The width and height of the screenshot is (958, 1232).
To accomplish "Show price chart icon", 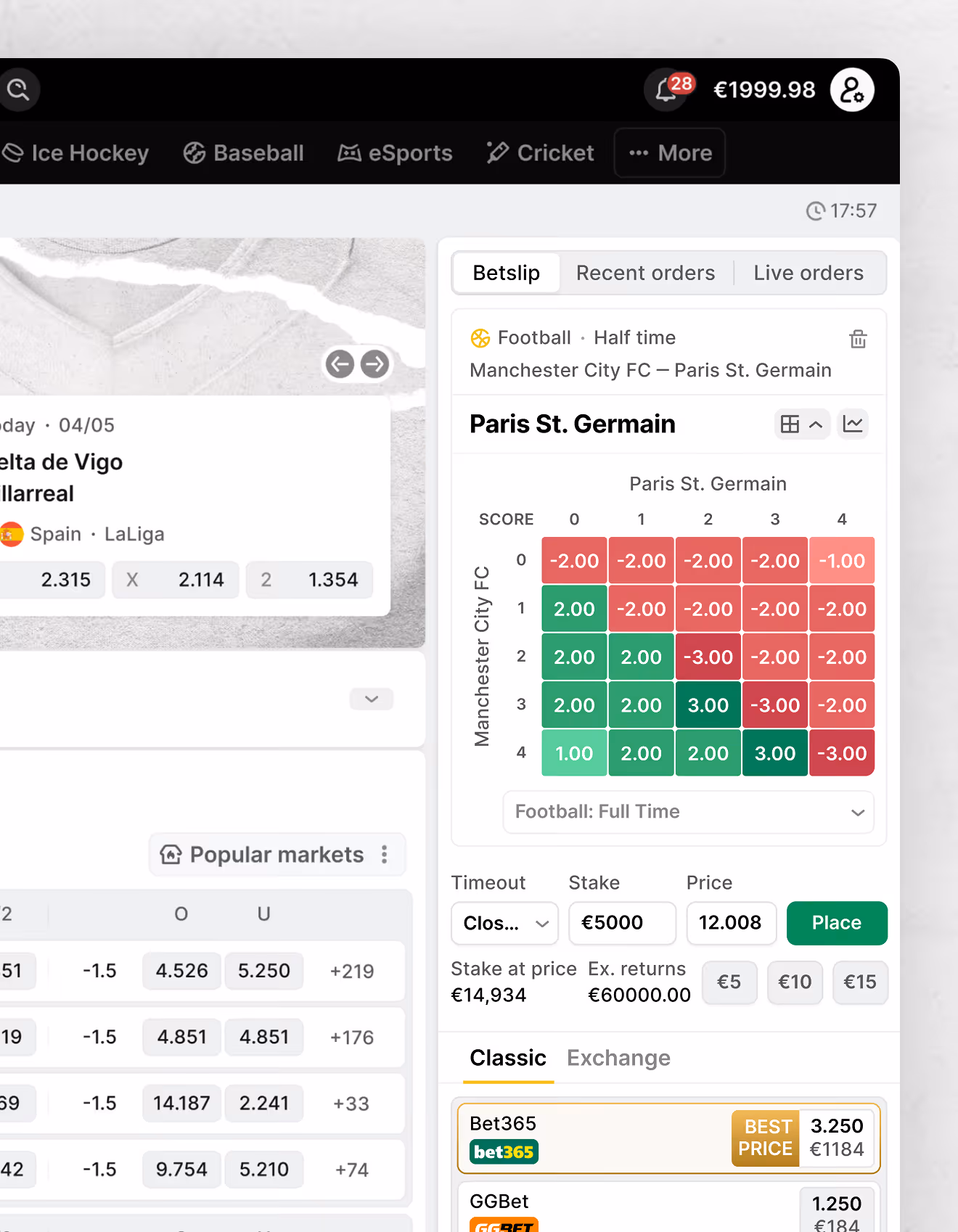I will (853, 424).
